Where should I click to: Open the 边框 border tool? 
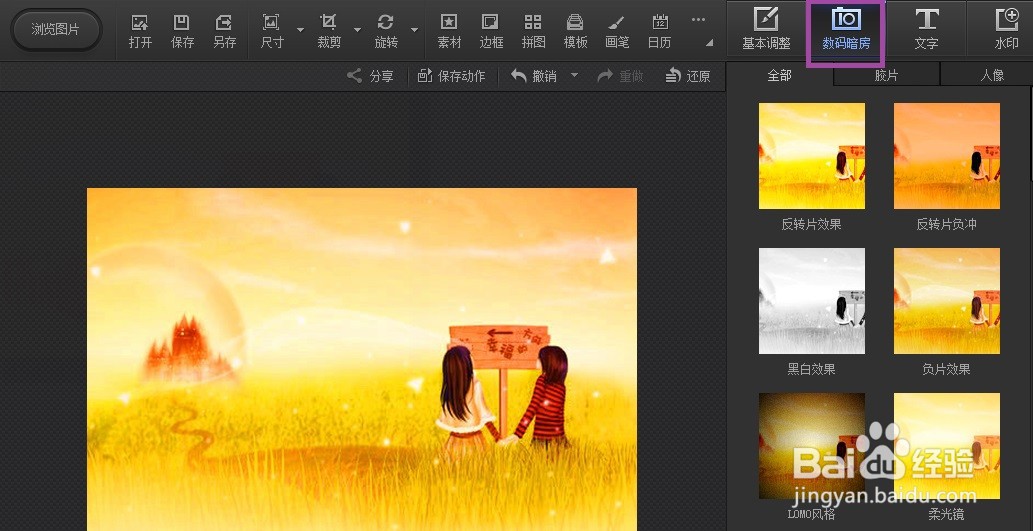click(x=491, y=32)
